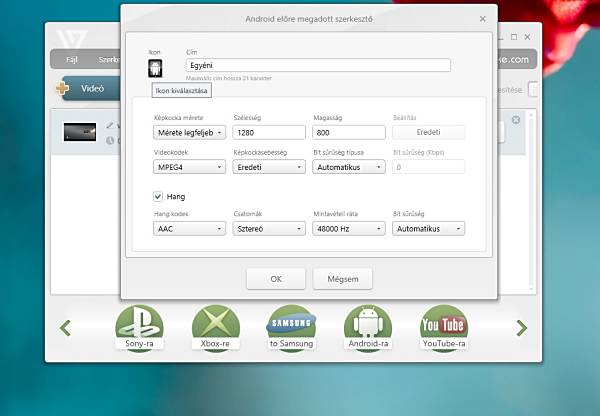Click the file list vertical scrollbar
Screen dimensions: 600x416
(x=531, y=202)
